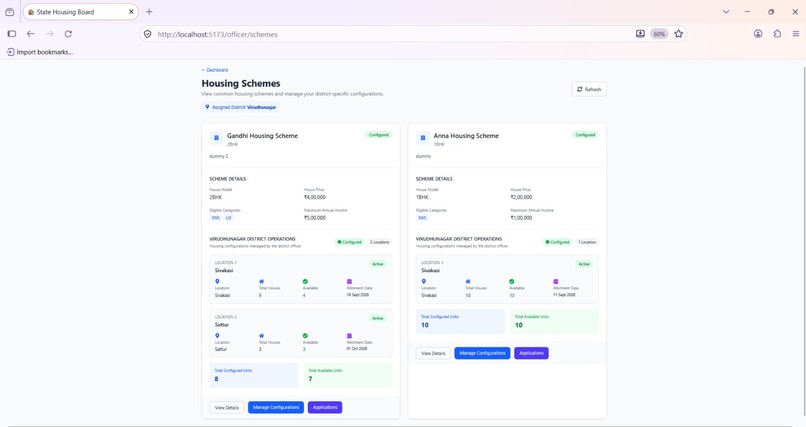The height and width of the screenshot is (427, 806).
Task: Click the Anna scheme price ₹2,00,000
Action: [521, 197]
